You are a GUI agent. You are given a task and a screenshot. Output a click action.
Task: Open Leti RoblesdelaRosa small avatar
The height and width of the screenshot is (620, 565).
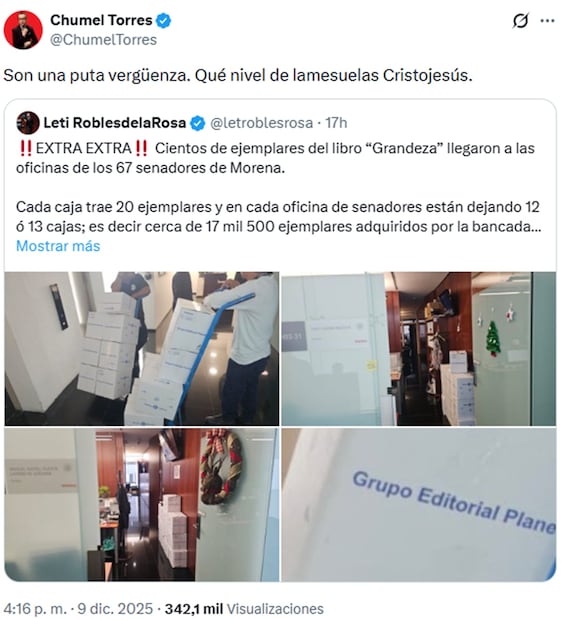28,123
